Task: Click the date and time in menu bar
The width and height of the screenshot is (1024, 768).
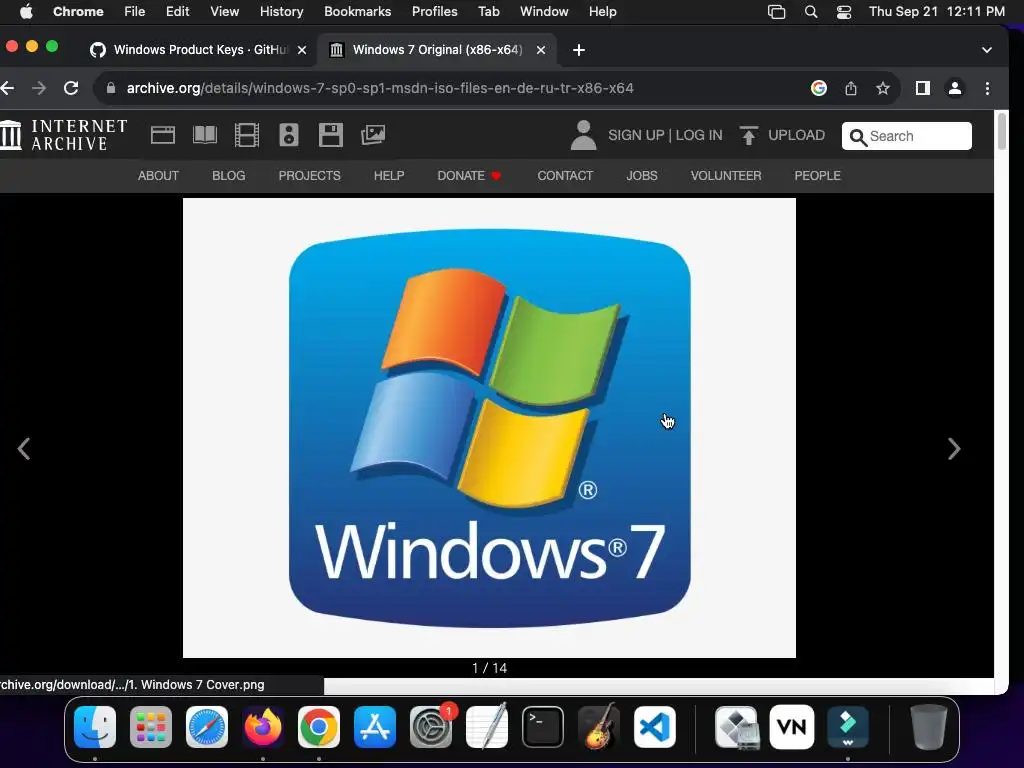Action: click(936, 12)
